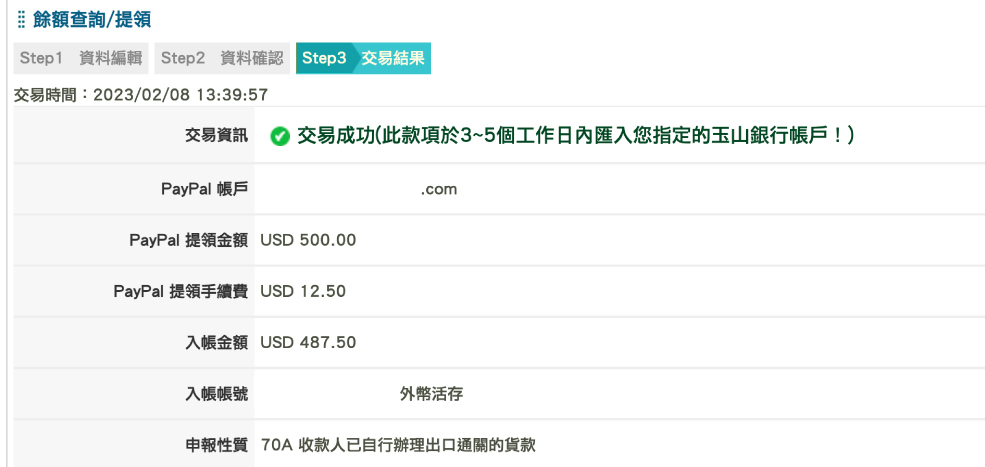The image size is (985, 467).
Task: Select the Step2 資料確認 step tab
Action: 222,58
